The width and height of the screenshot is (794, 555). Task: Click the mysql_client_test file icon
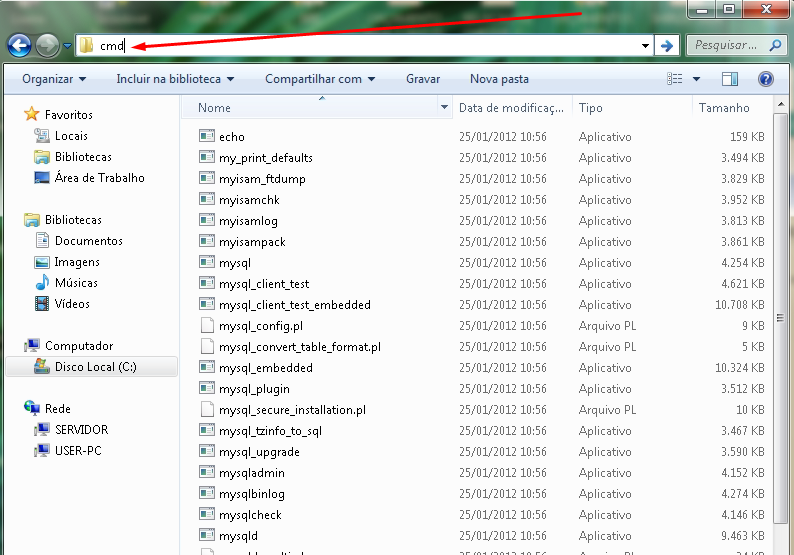tap(207, 283)
